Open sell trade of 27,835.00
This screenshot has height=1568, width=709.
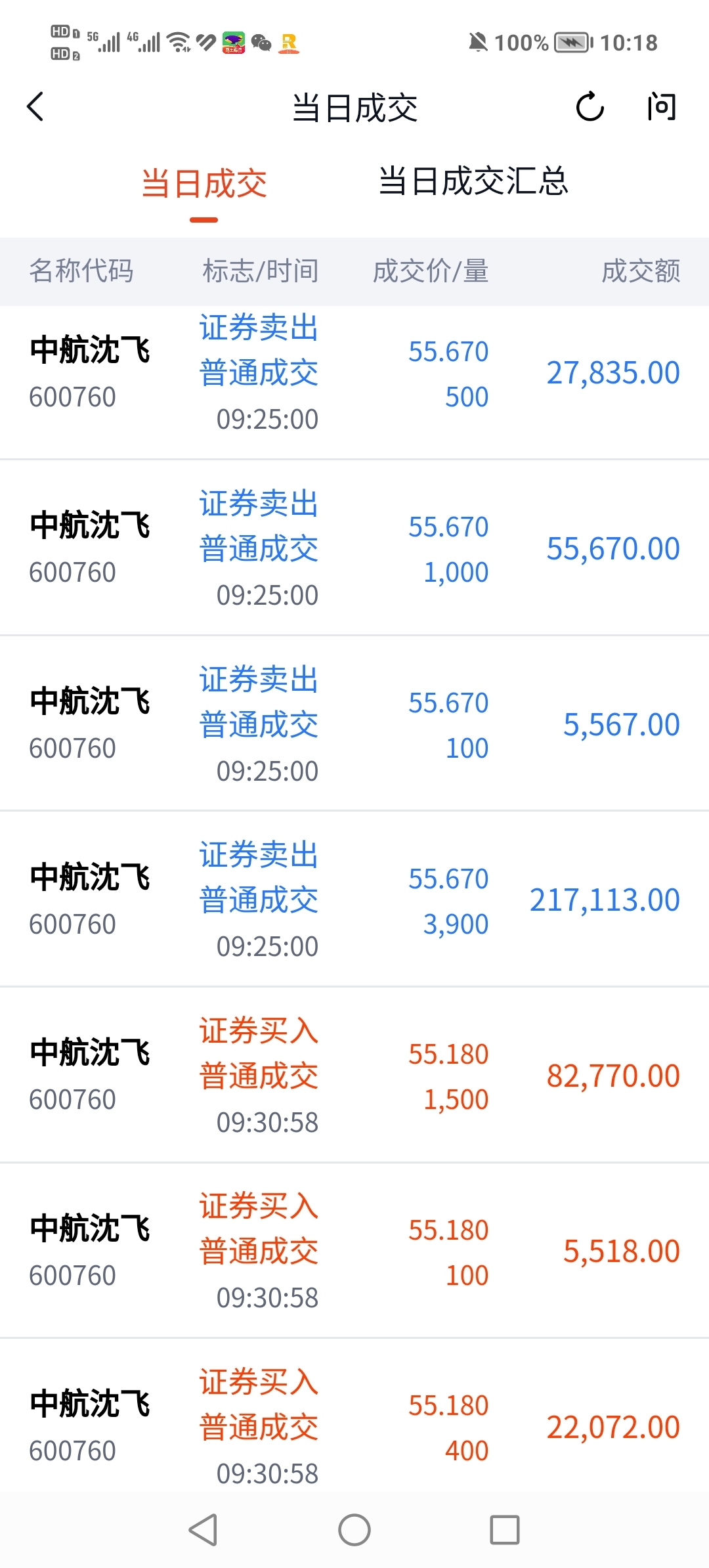click(x=354, y=373)
